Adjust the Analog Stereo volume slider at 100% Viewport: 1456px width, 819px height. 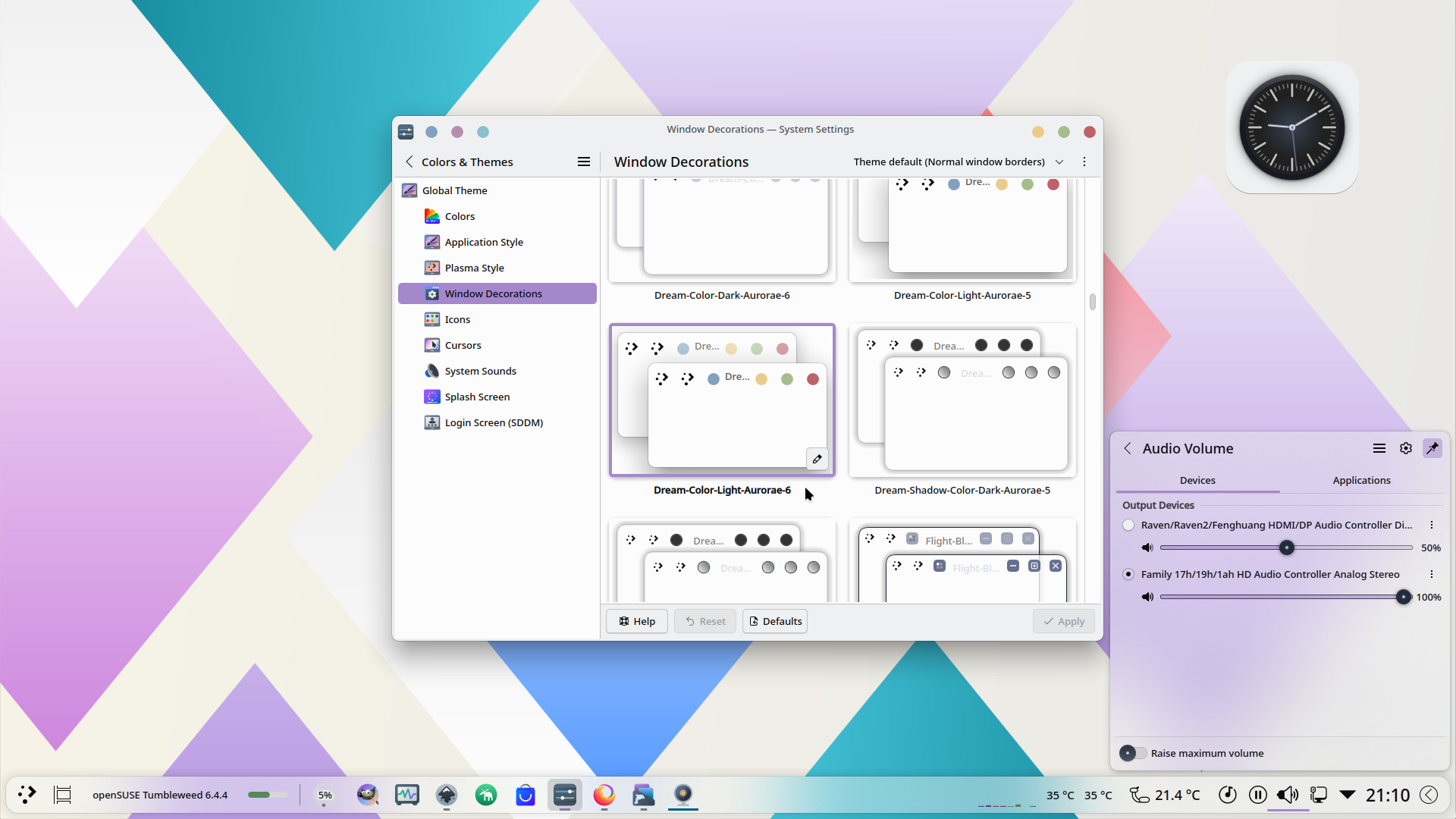coord(1286,597)
